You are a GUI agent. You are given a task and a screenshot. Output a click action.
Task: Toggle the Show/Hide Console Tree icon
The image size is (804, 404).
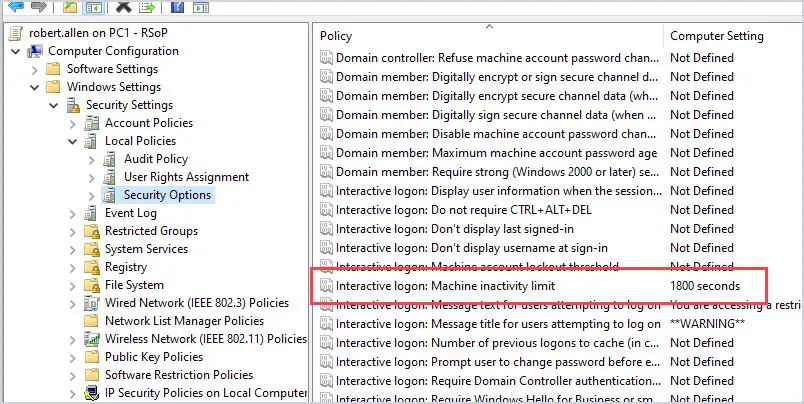[x=93, y=7]
